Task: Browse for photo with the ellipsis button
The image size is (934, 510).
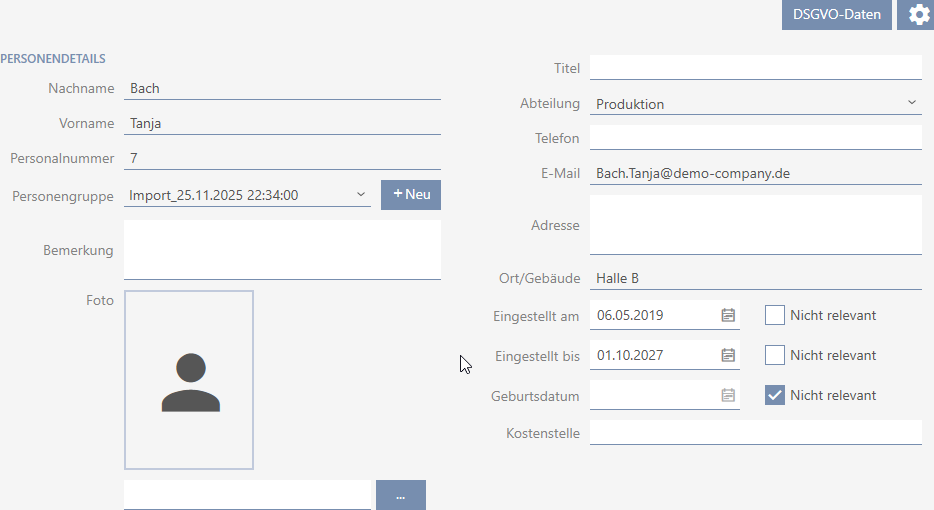Action: pyautogui.click(x=400, y=496)
